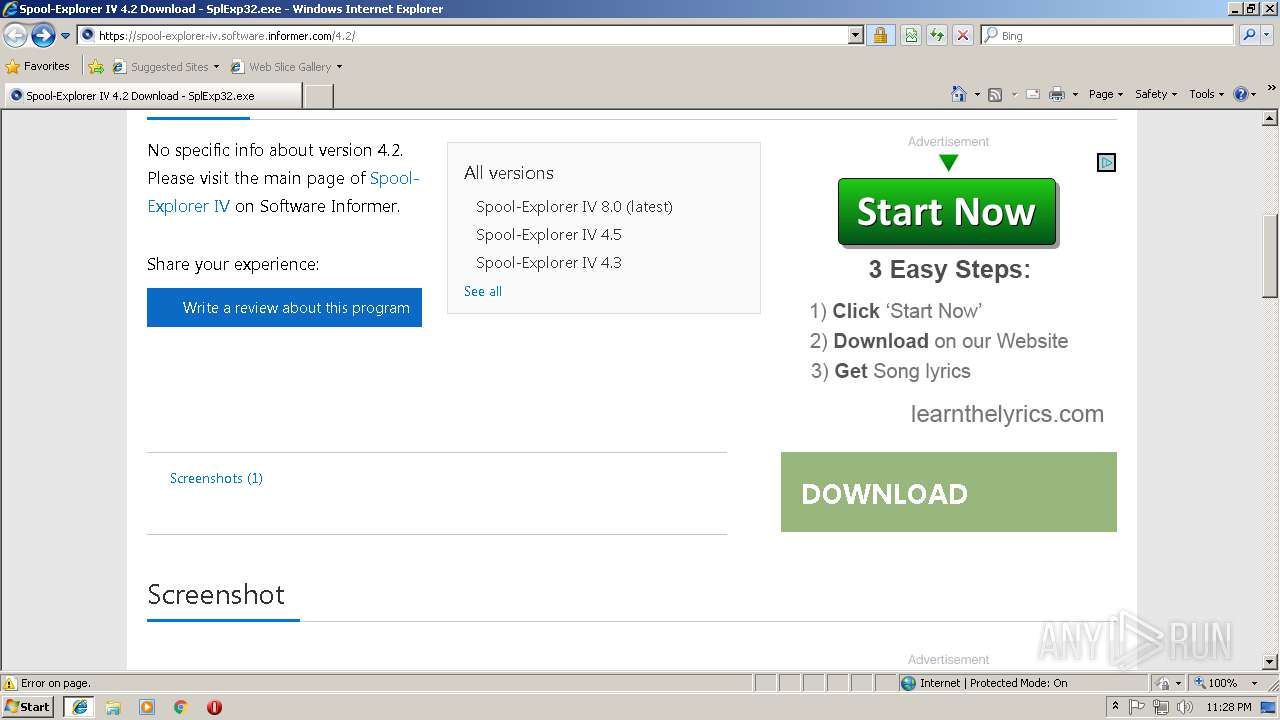Click the Compatibility View icon
The height and width of the screenshot is (720, 1280).
tap(911, 35)
